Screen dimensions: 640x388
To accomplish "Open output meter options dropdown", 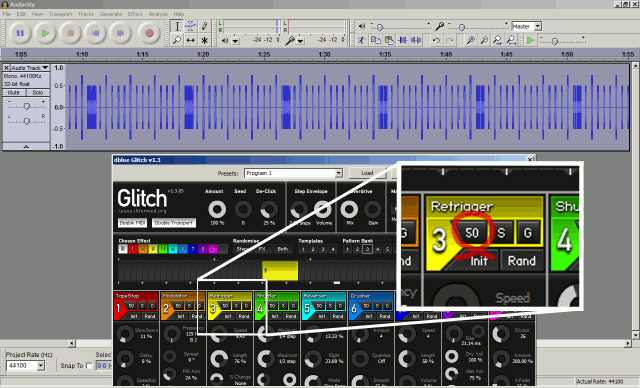I will click(x=236, y=41).
